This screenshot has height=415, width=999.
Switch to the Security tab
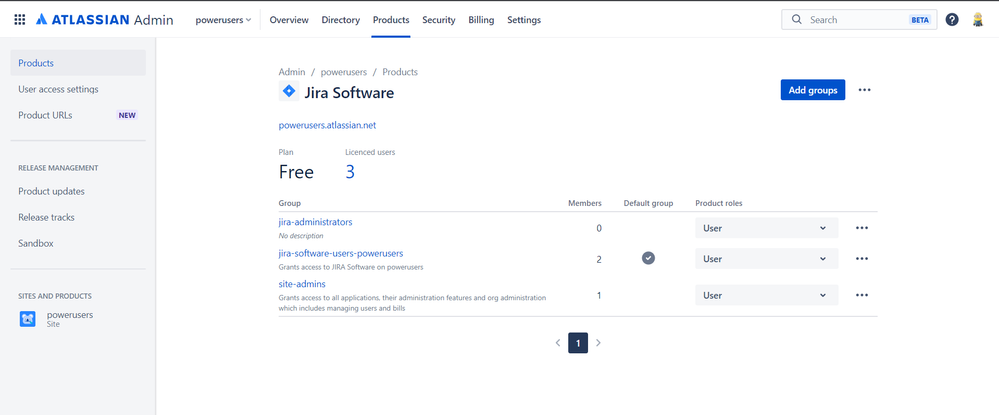click(438, 20)
